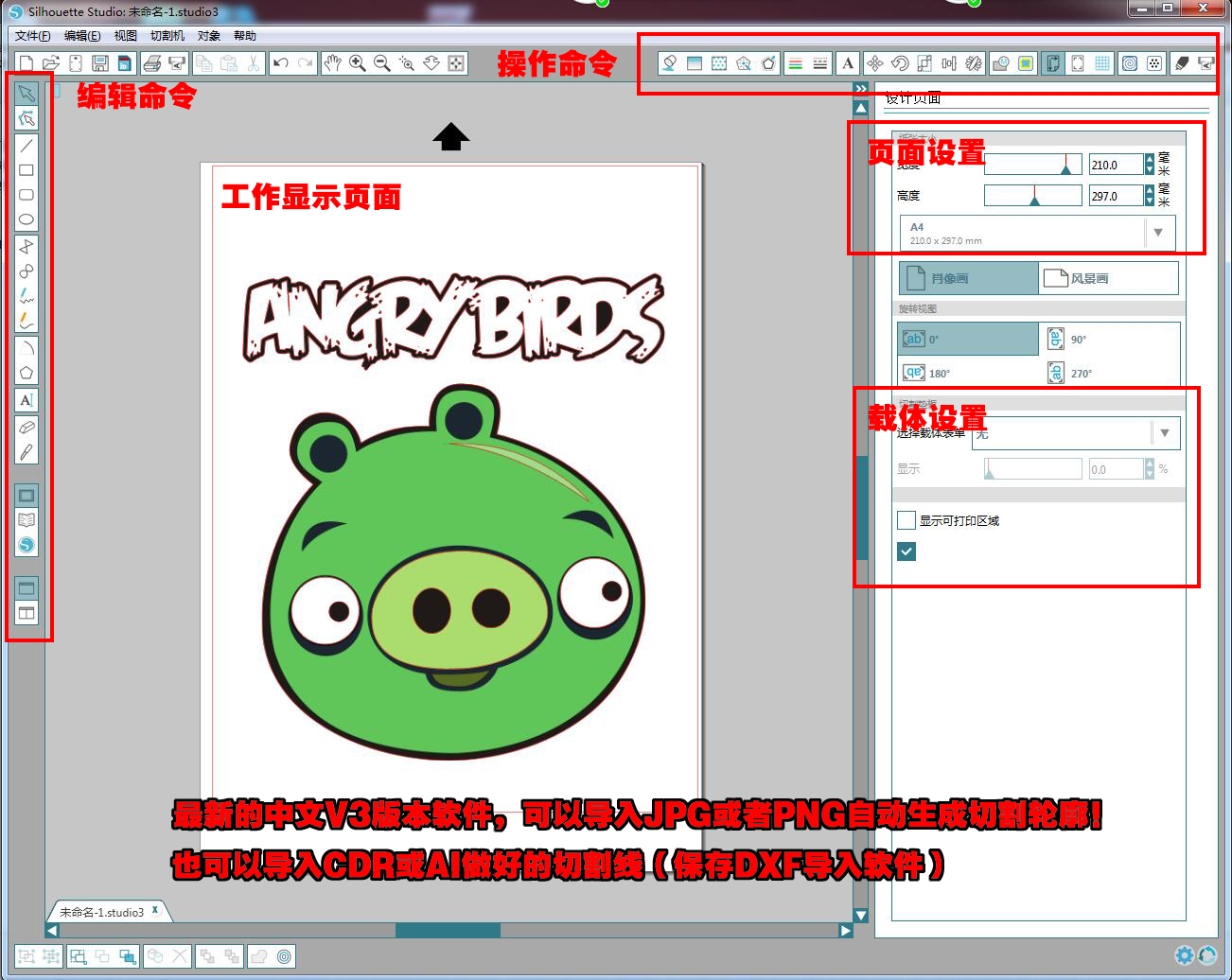Close the 未命名-1.studio3 tab
Viewport: 1232px width, 980px height.
[x=155, y=910]
